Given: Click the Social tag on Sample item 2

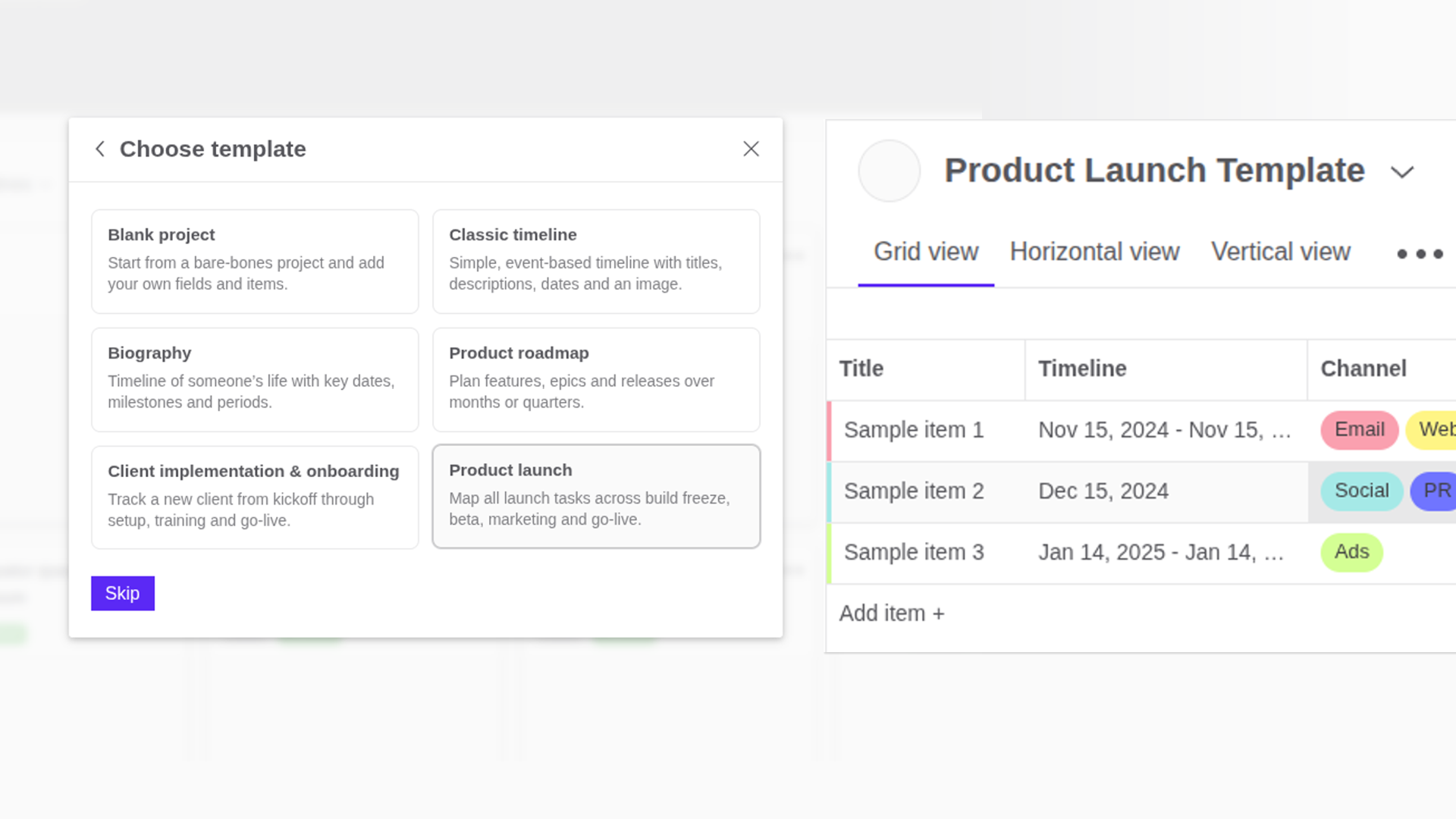Looking at the screenshot, I should (x=1361, y=491).
